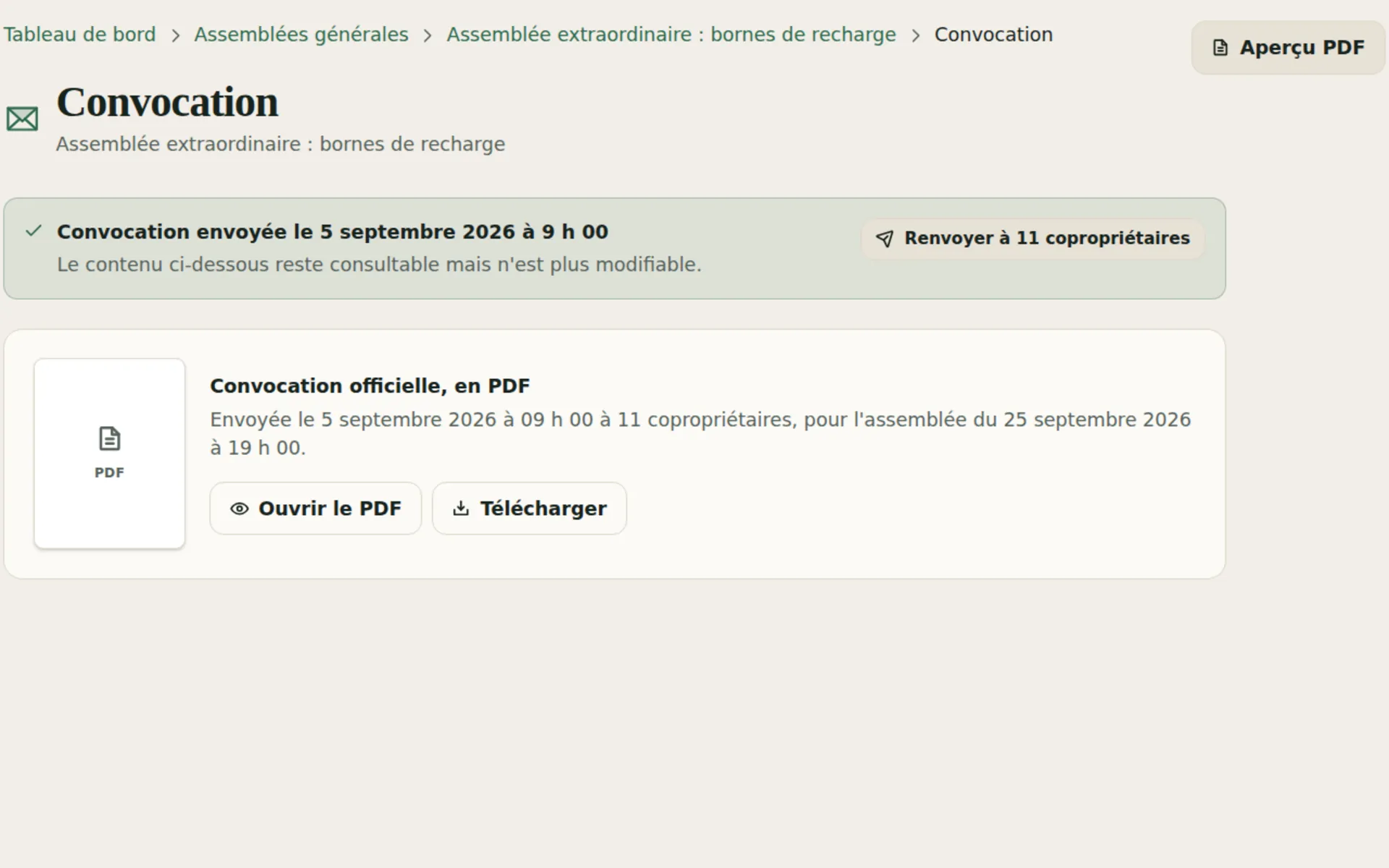This screenshot has height=868, width=1389.
Task: Click the PDF label under file icon
Action: click(109, 472)
